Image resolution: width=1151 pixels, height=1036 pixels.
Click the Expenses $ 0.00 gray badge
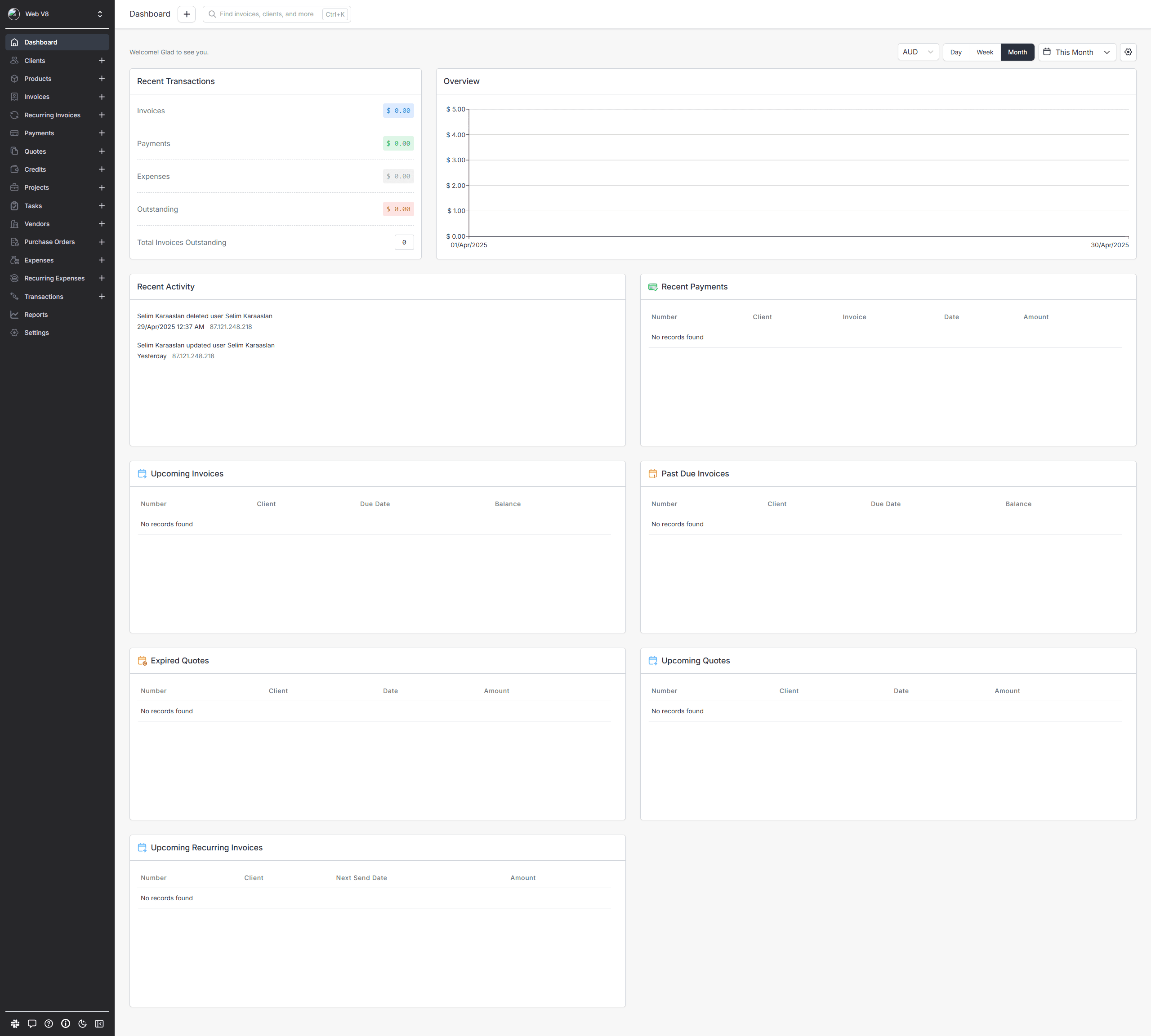tap(398, 177)
